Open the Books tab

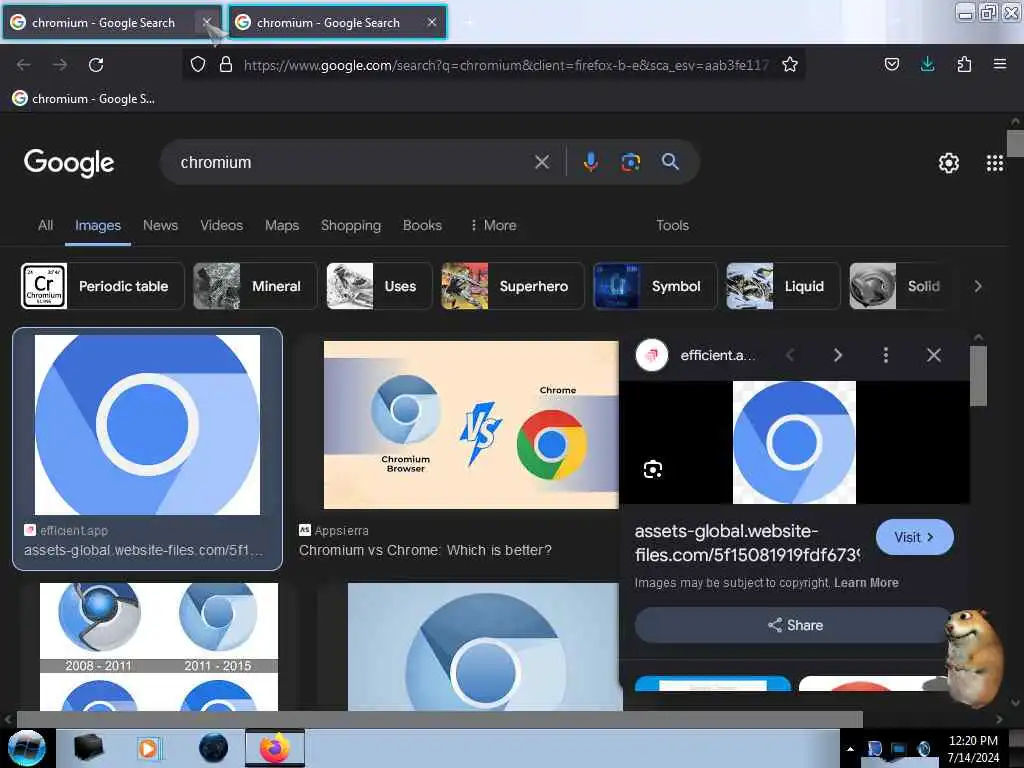tap(422, 225)
